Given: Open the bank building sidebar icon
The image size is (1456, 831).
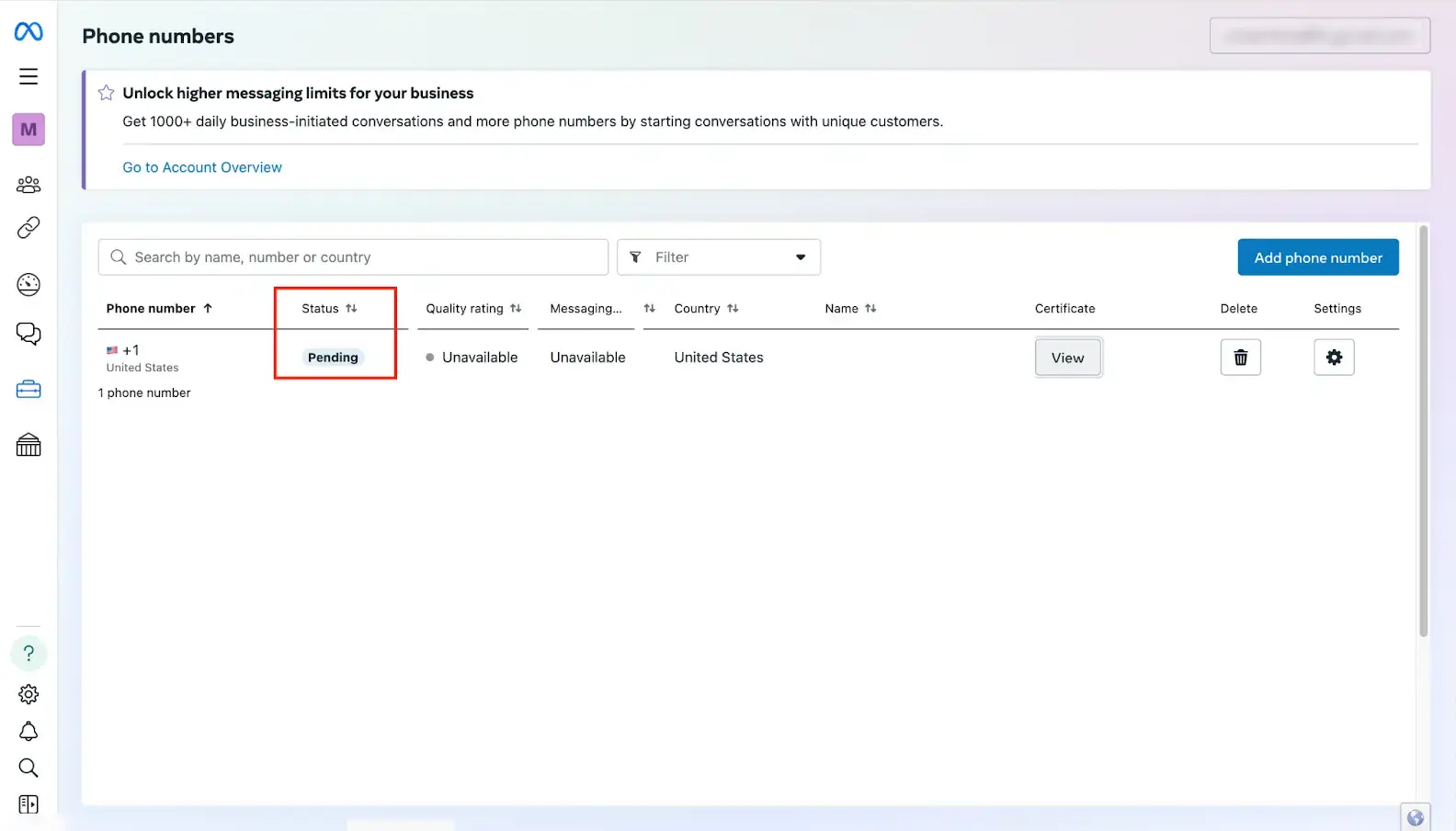Looking at the screenshot, I should click(28, 446).
